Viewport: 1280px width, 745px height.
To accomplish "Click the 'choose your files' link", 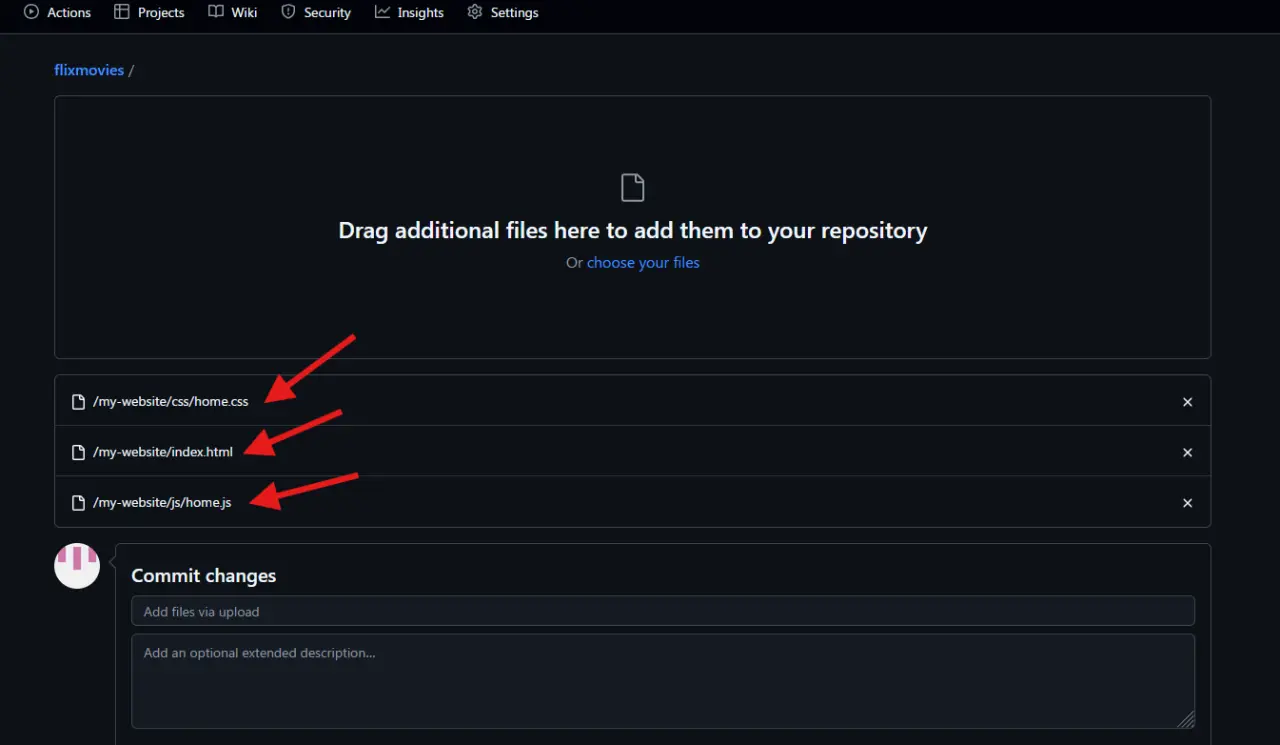I will point(643,263).
